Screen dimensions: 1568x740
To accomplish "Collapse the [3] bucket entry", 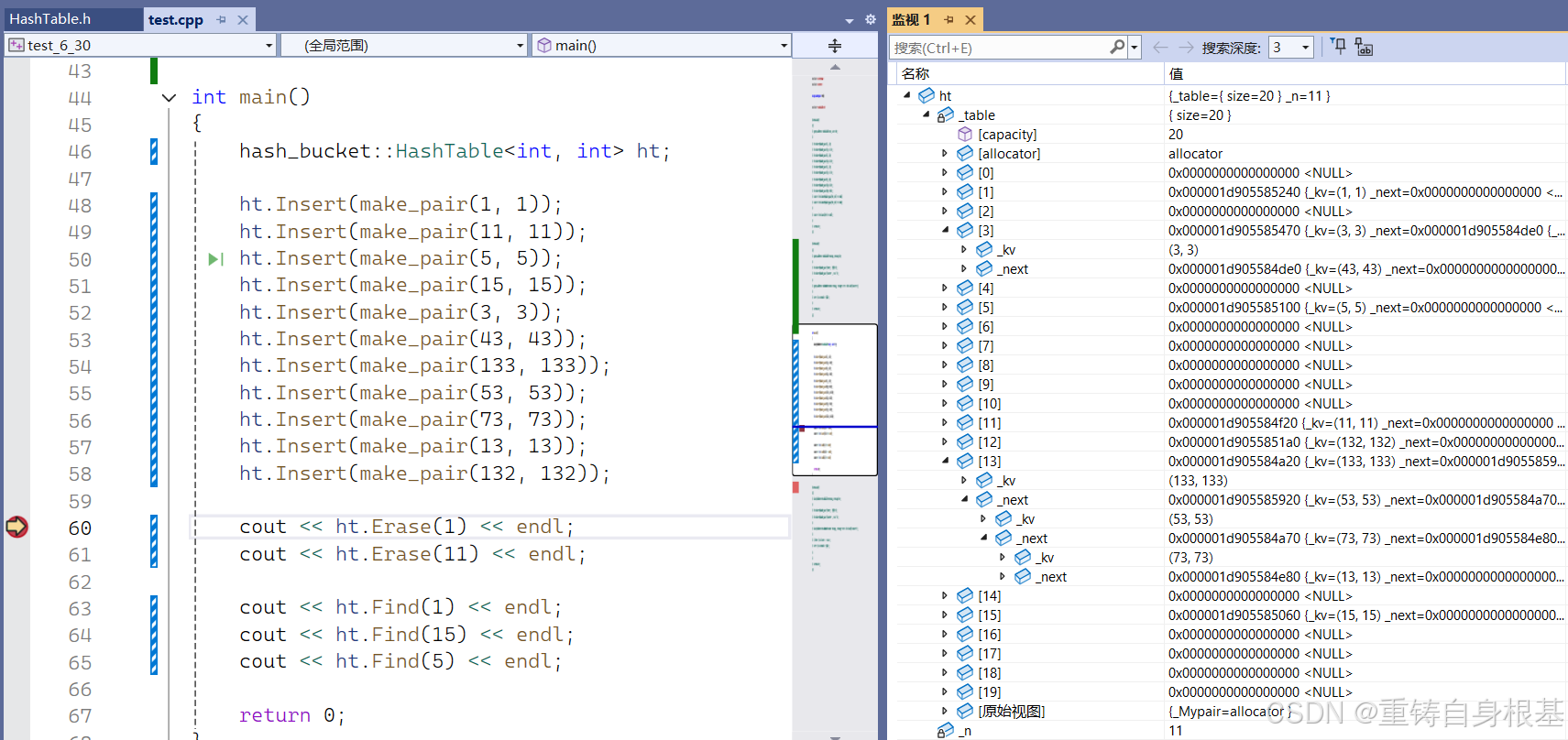I will point(945,230).
